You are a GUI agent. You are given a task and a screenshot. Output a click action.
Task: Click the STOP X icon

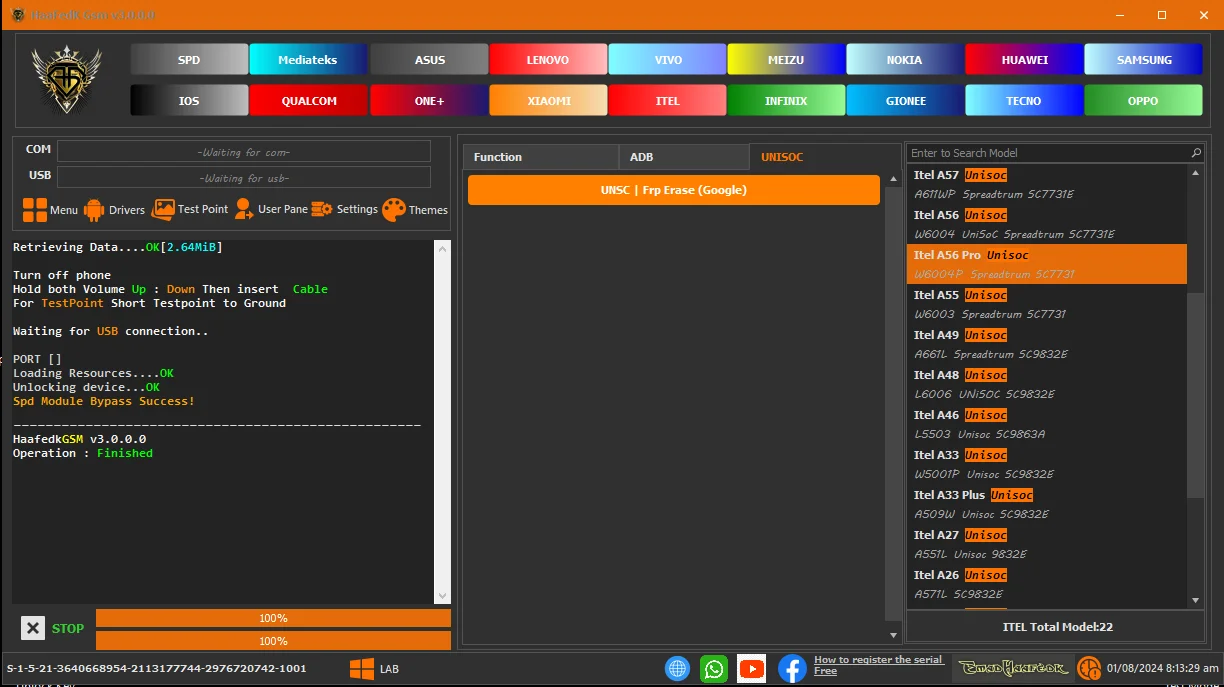point(33,628)
